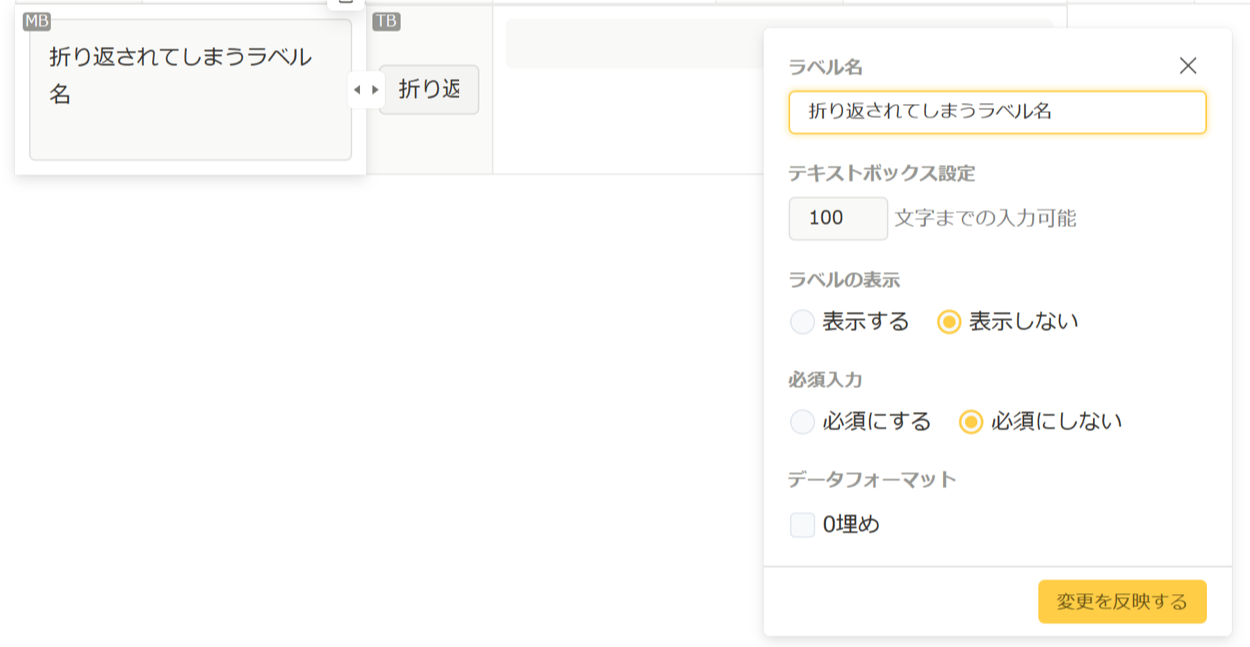
Task: Select the multi-line 折り返されてしまうラベル名 box
Action: pyautogui.click(x=190, y=90)
